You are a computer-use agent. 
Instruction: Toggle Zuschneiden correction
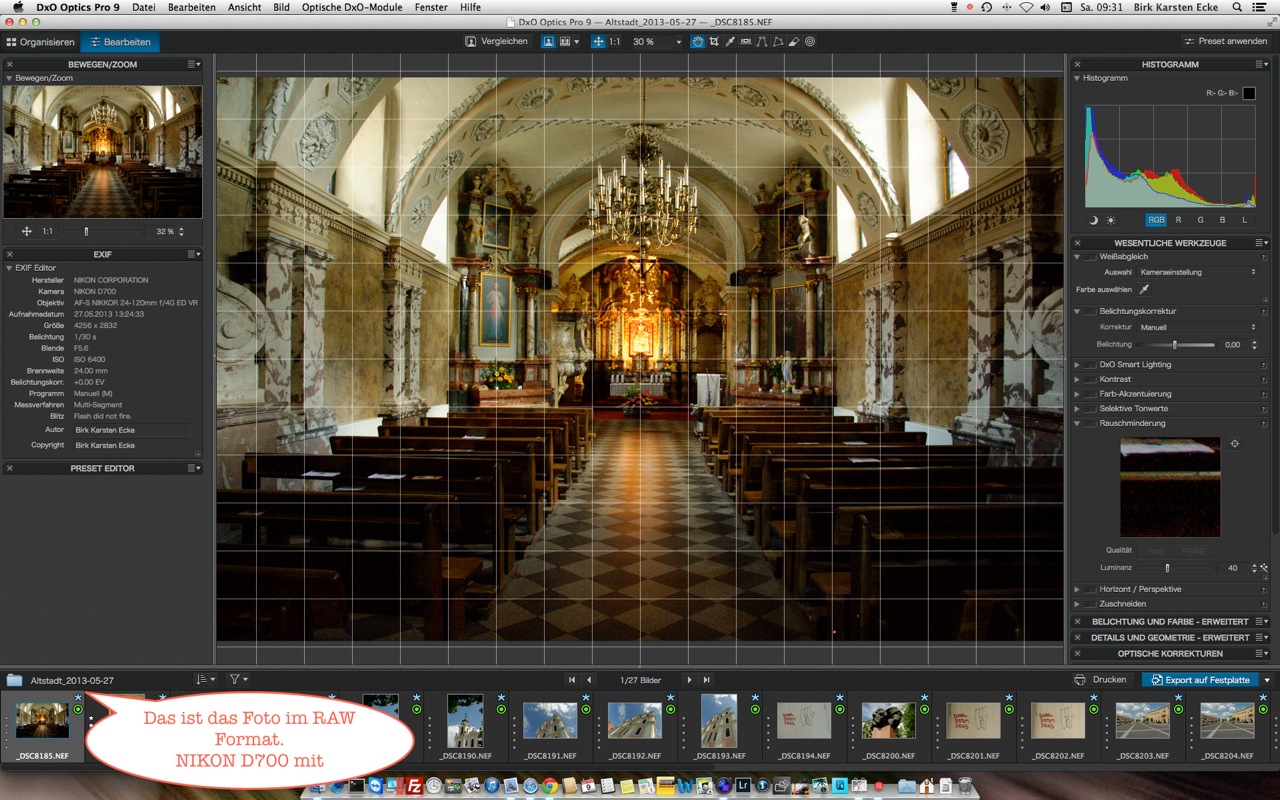coord(1091,604)
